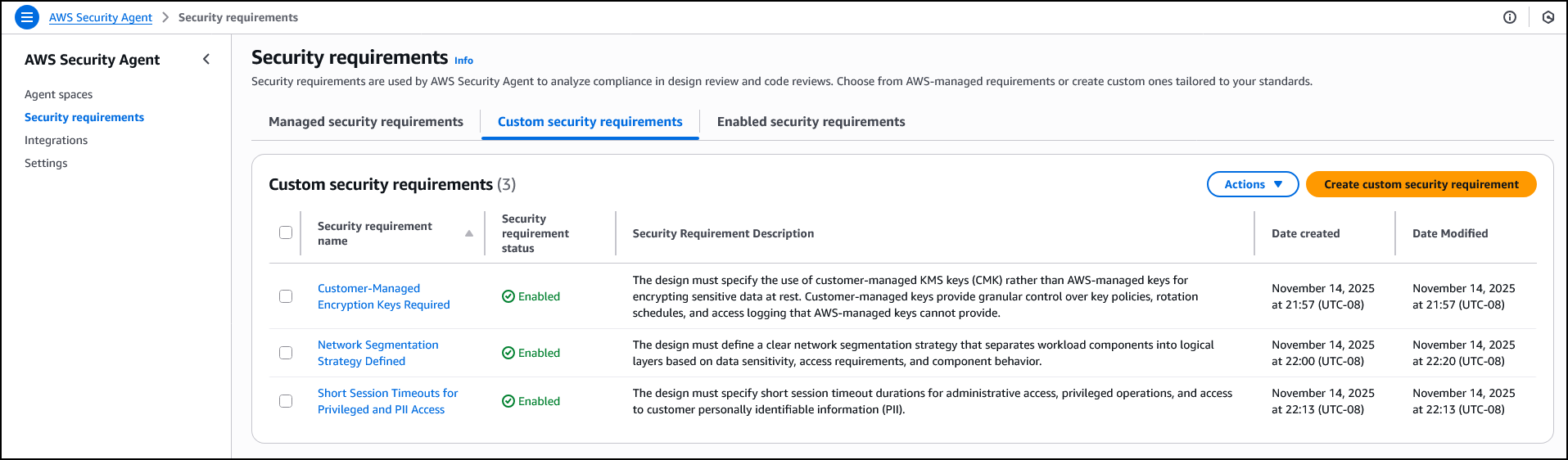Click AWS Security Agent breadcrumb link
The width and height of the screenshot is (1568, 460).
pyautogui.click(x=100, y=17)
